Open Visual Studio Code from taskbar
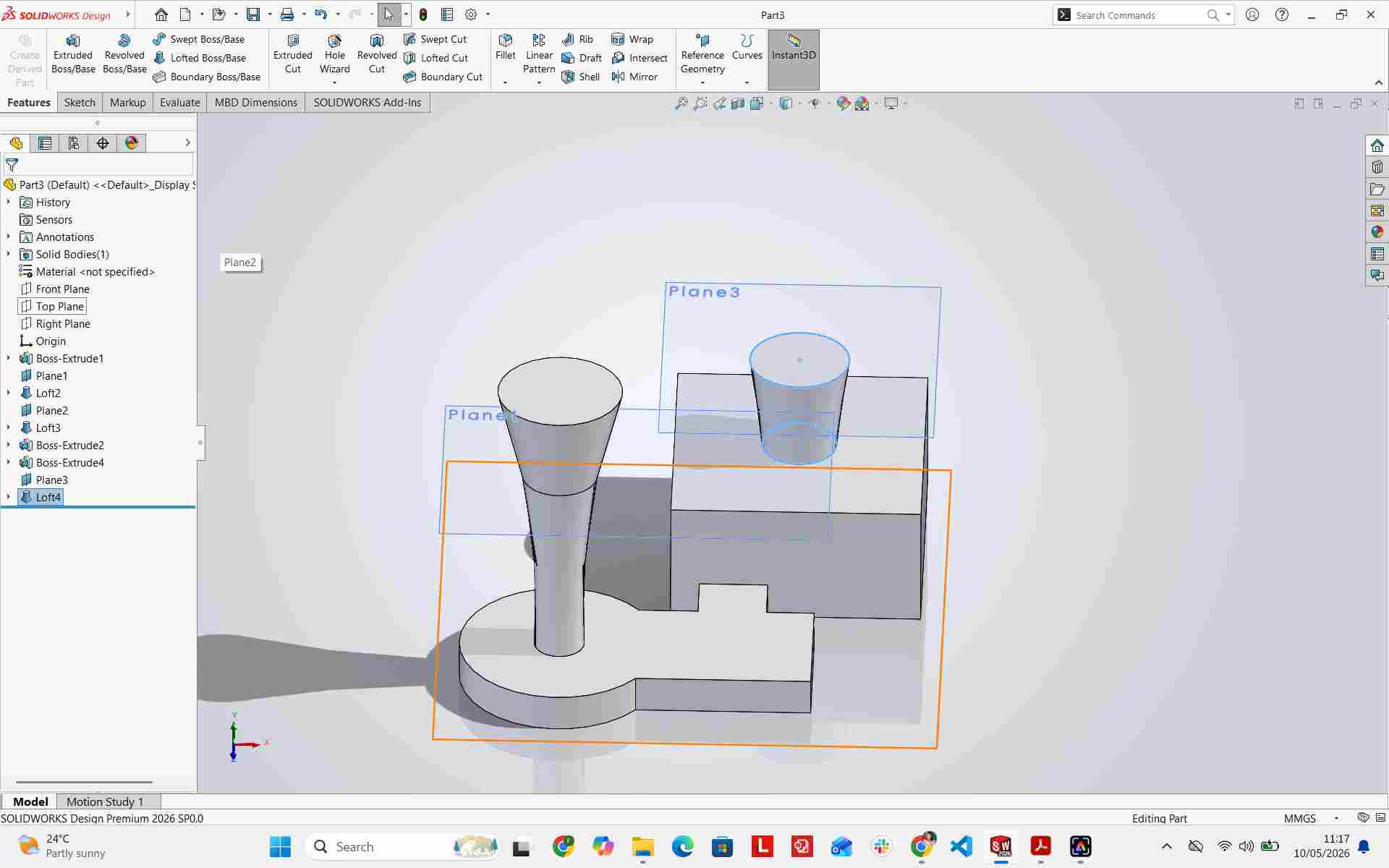This screenshot has height=868, width=1389. (x=961, y=846)
